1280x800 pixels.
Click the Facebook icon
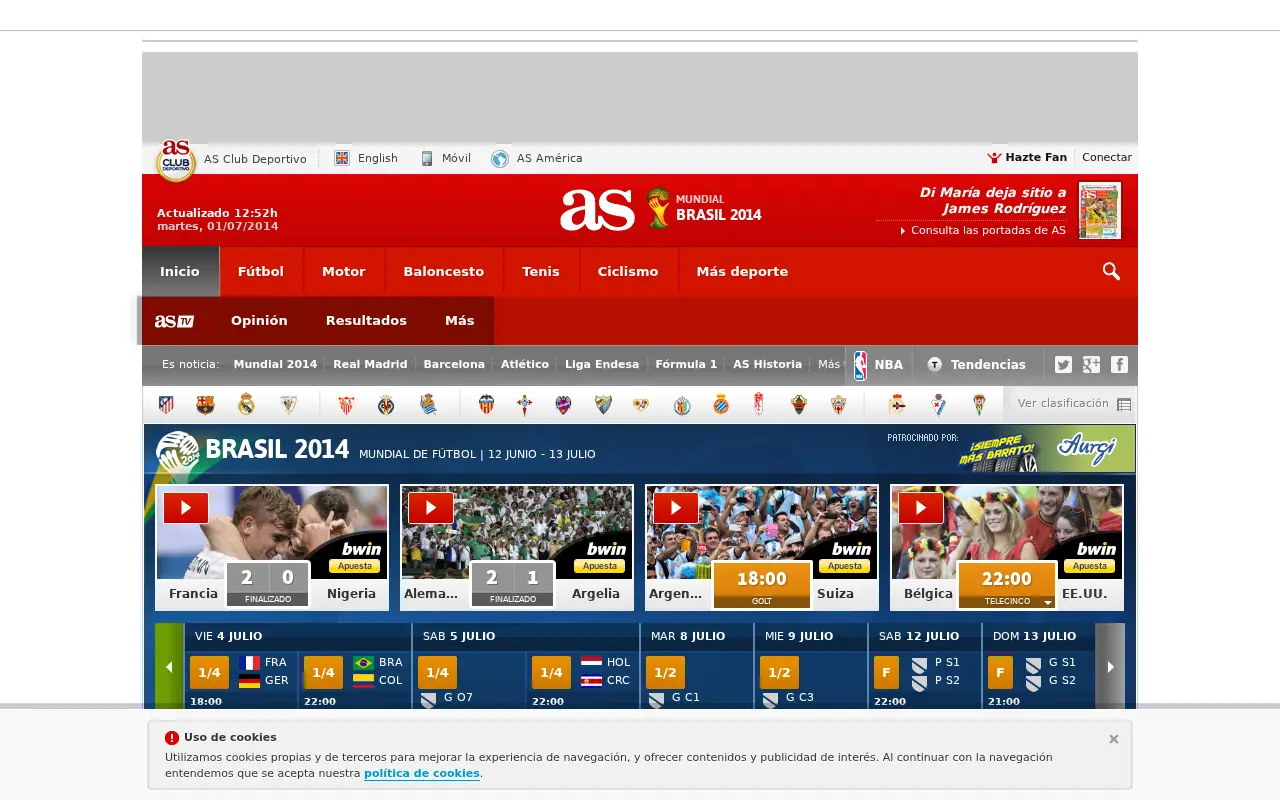pyautogui.click(x=1119, y=364)
